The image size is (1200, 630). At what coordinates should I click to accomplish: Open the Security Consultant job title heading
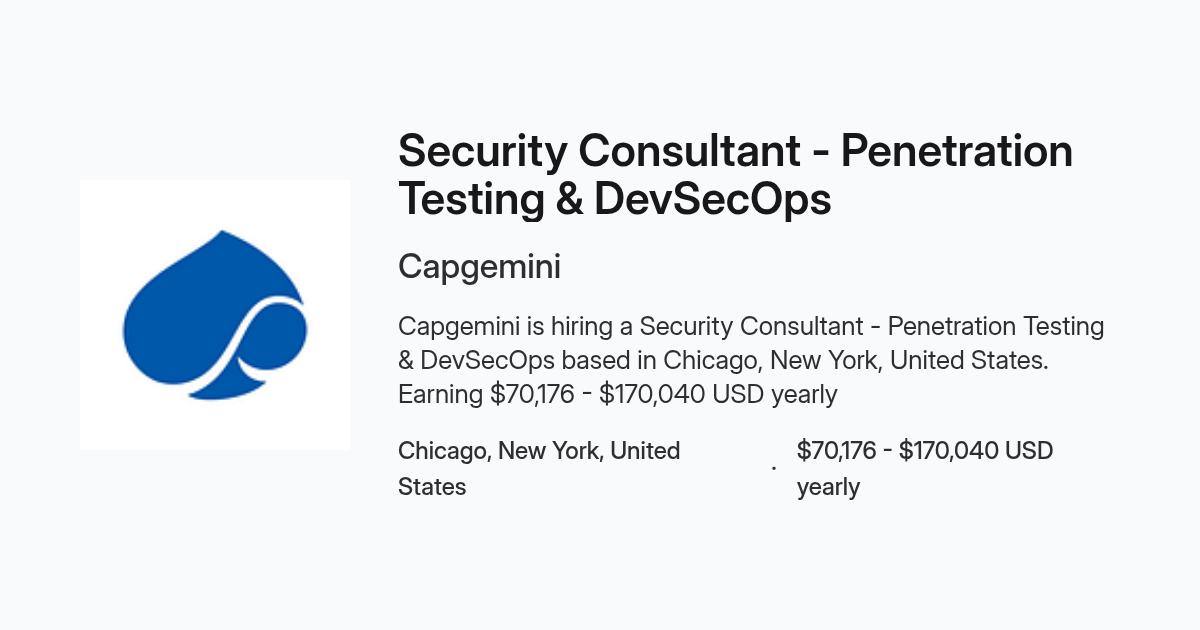coord(735,175)
